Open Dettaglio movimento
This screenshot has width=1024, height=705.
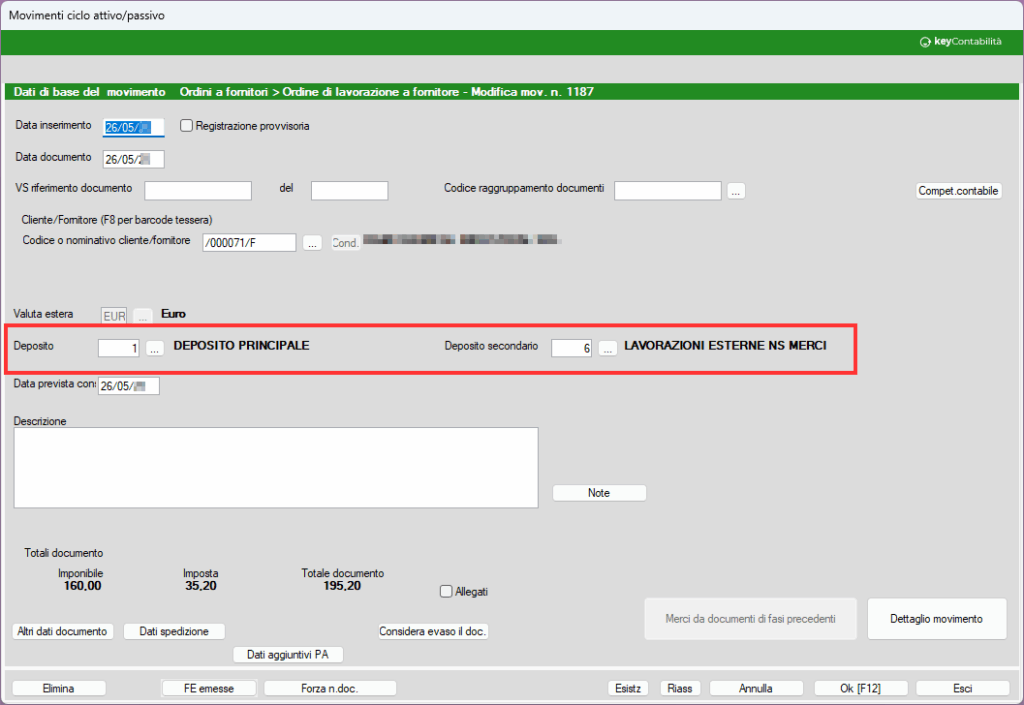[x=936, y=619]
